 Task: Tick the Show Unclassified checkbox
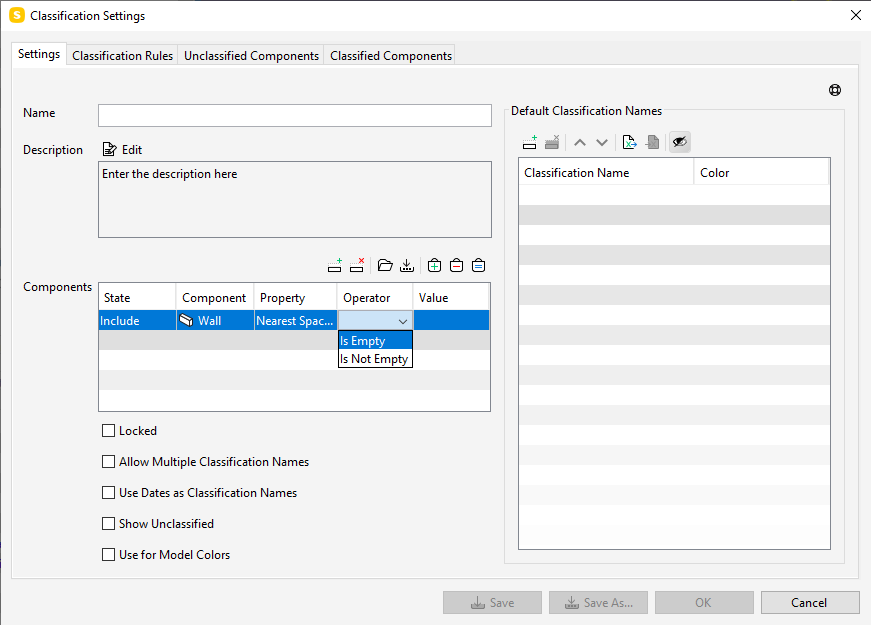point(108,524)
